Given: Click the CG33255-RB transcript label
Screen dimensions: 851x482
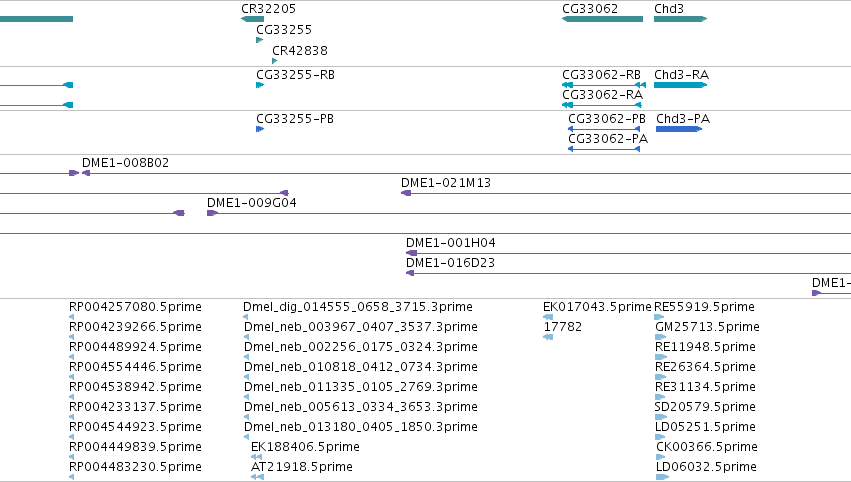Looking at the screenshot, I should [x=295, y=75].
